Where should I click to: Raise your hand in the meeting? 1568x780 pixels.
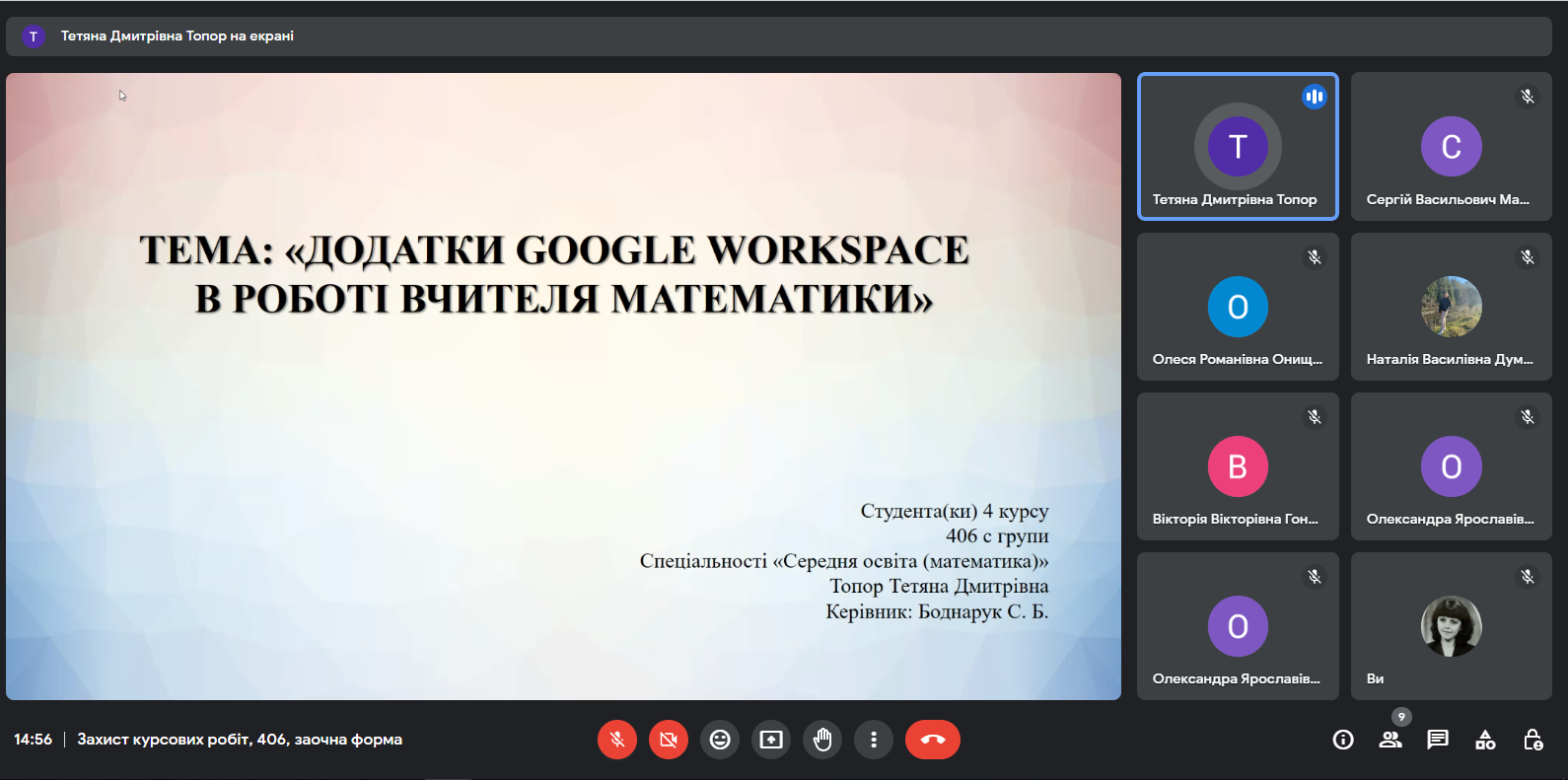click(x=822, y=740)
